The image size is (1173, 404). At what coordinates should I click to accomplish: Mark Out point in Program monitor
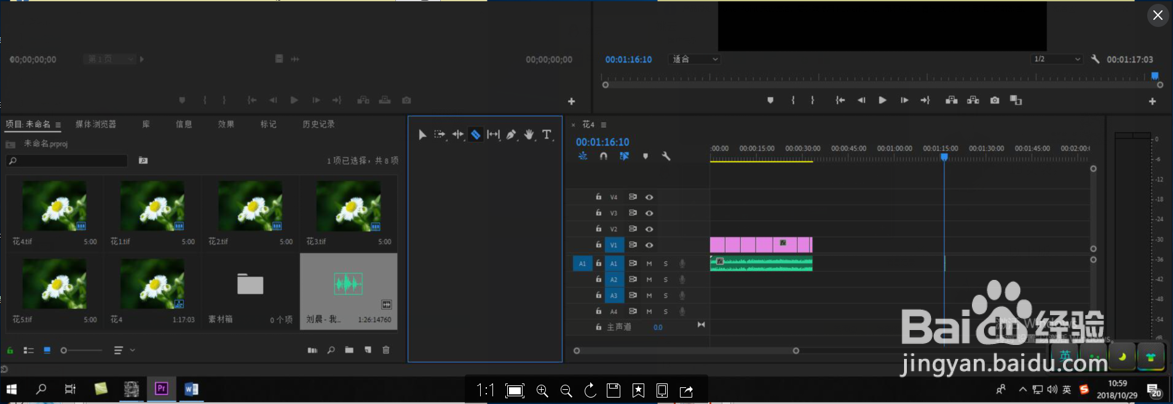tap(812, 100)
